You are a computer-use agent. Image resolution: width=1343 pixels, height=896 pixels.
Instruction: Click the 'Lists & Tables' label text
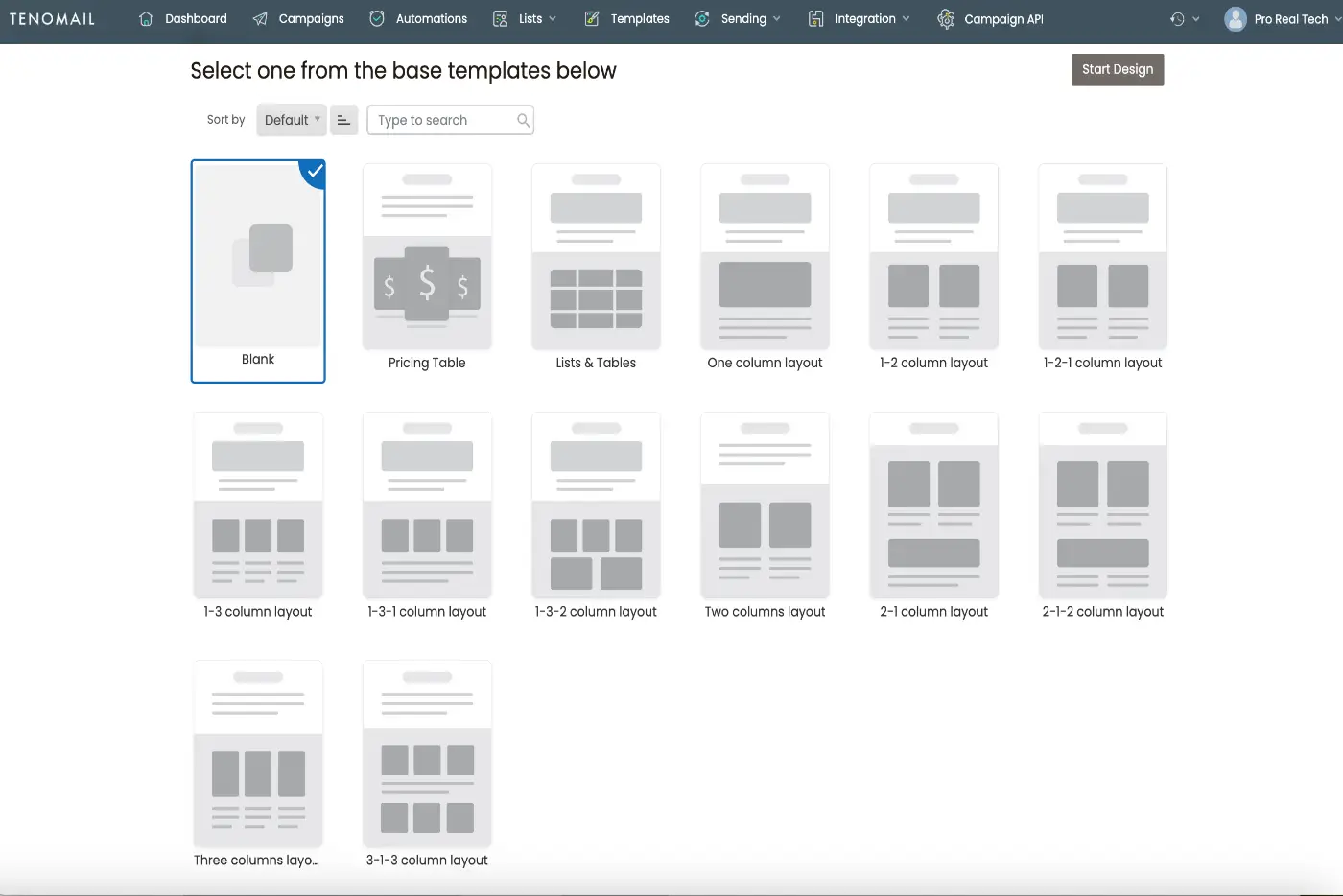pos(596,363)
